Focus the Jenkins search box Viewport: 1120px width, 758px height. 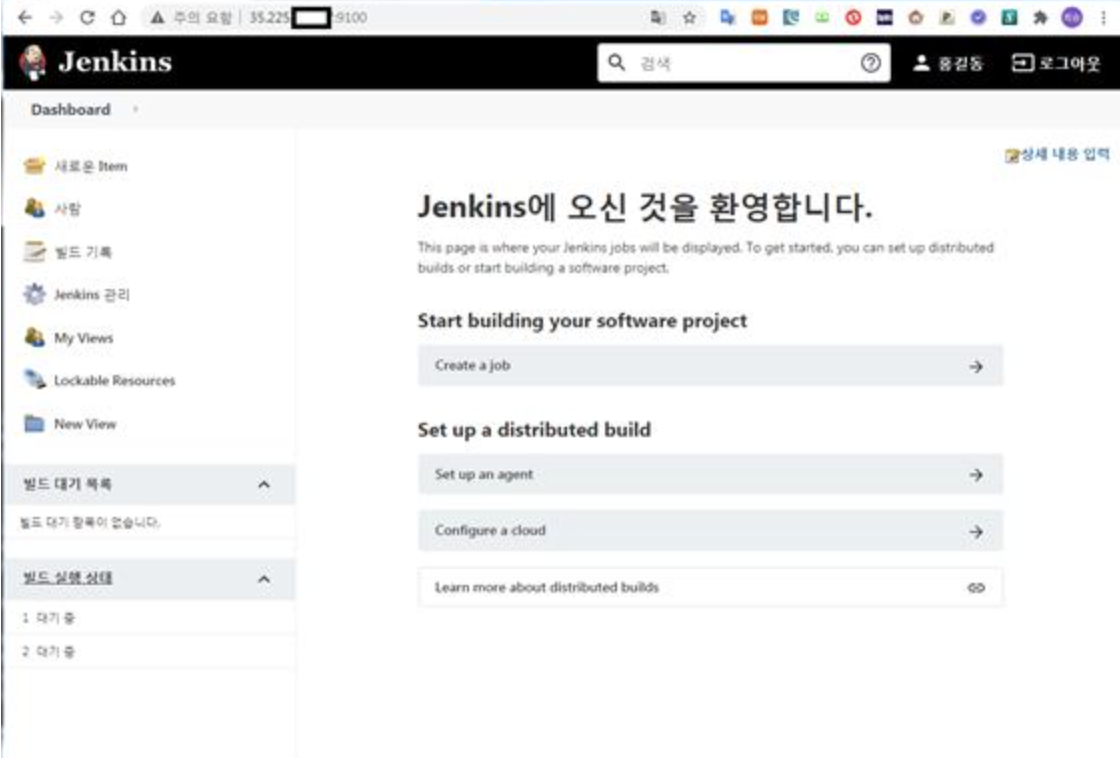tap(744, 63)
